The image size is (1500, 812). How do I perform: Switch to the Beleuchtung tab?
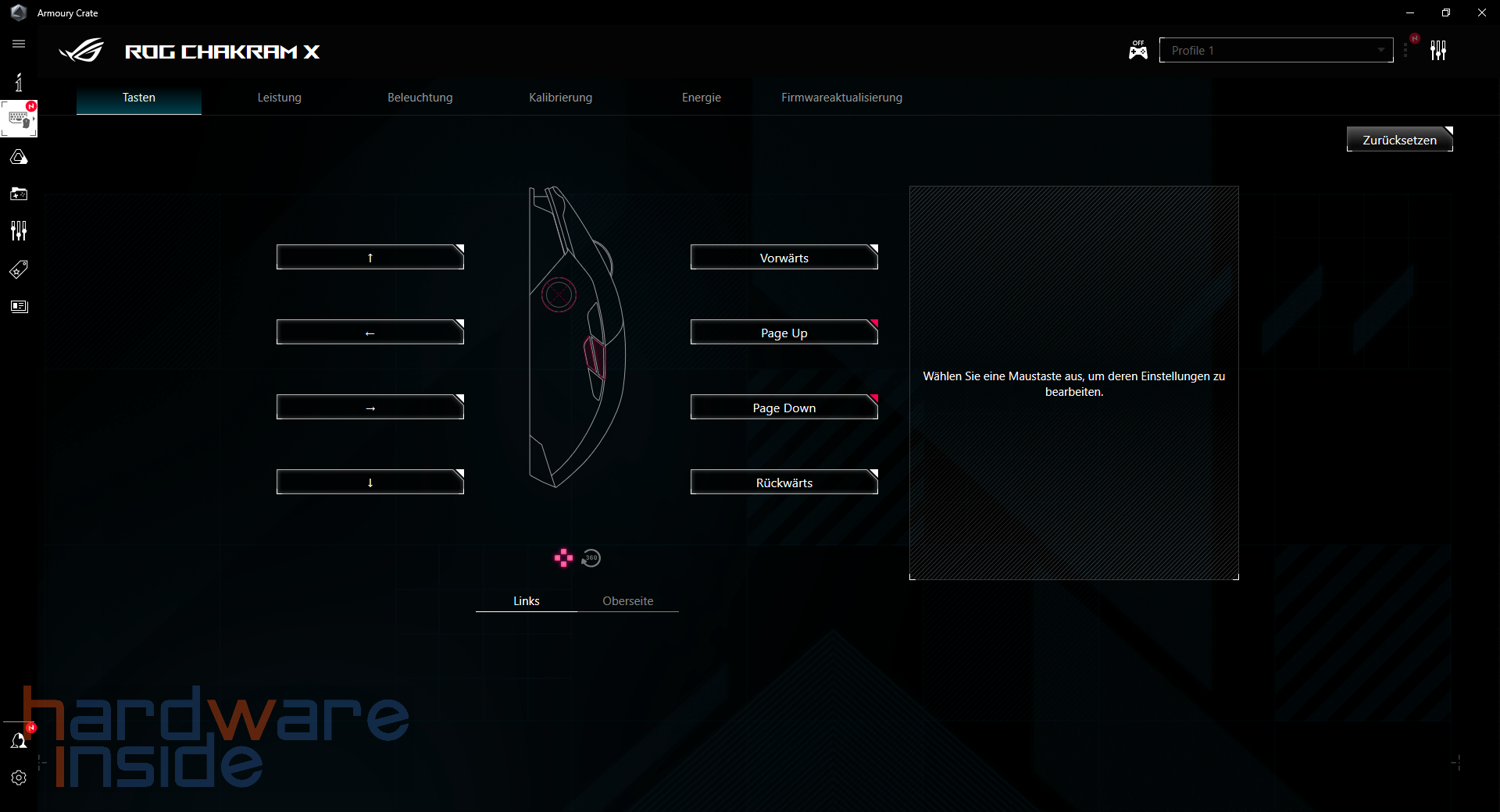click(420, 97)
